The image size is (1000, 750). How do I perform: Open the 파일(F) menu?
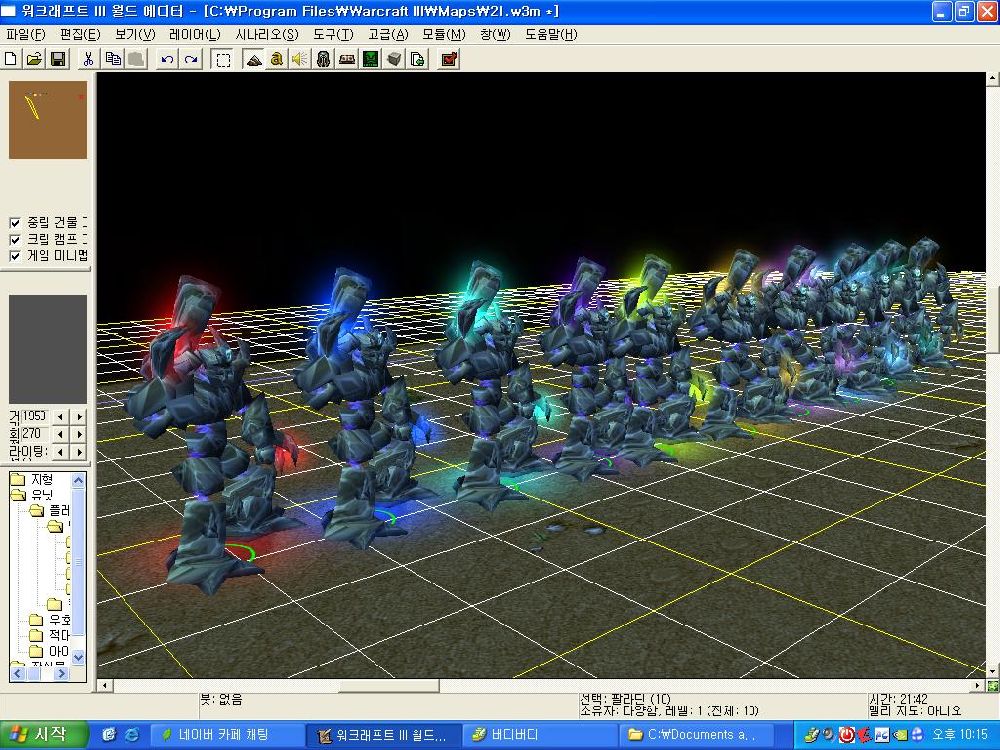tap(26, 34)
